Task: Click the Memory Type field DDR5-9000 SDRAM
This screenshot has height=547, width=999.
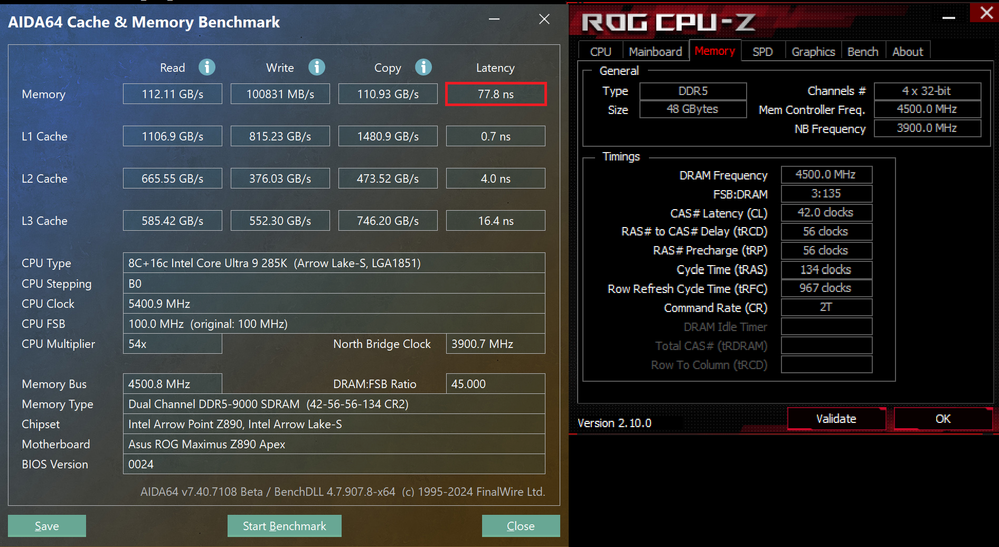Action: [334, 404]
